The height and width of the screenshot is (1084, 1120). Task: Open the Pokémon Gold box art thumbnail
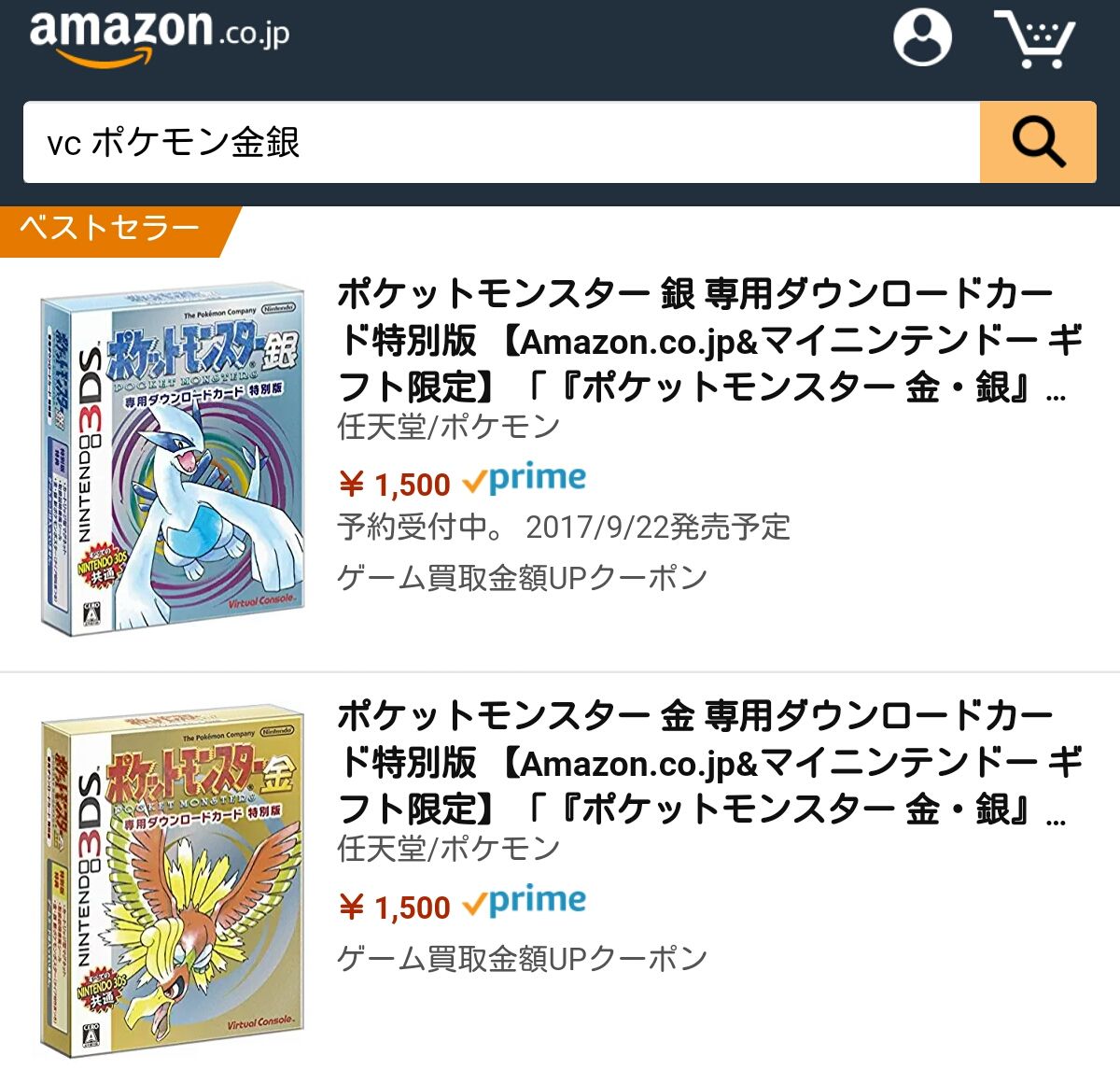pos(173,883)
